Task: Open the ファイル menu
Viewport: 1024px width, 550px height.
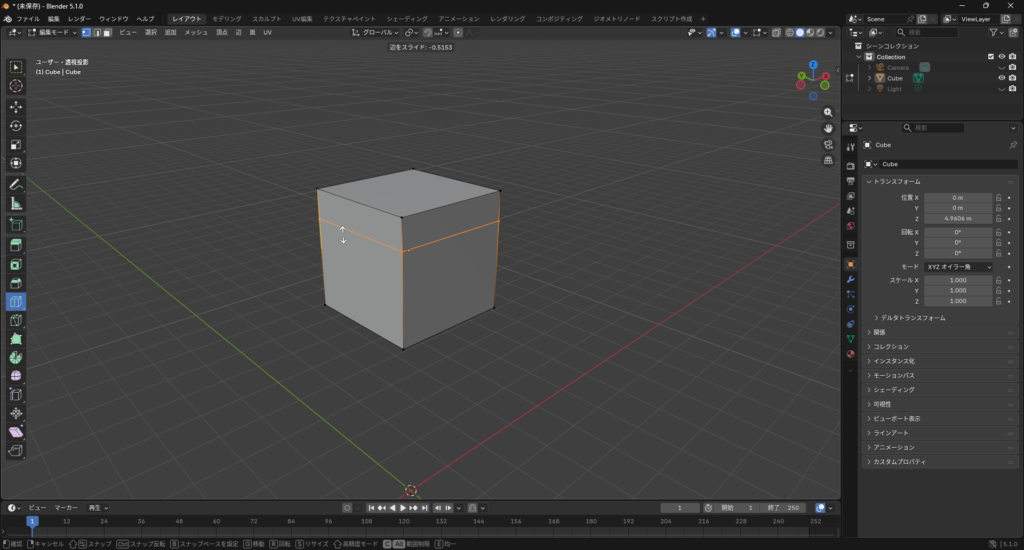Action: pos(28,19)
